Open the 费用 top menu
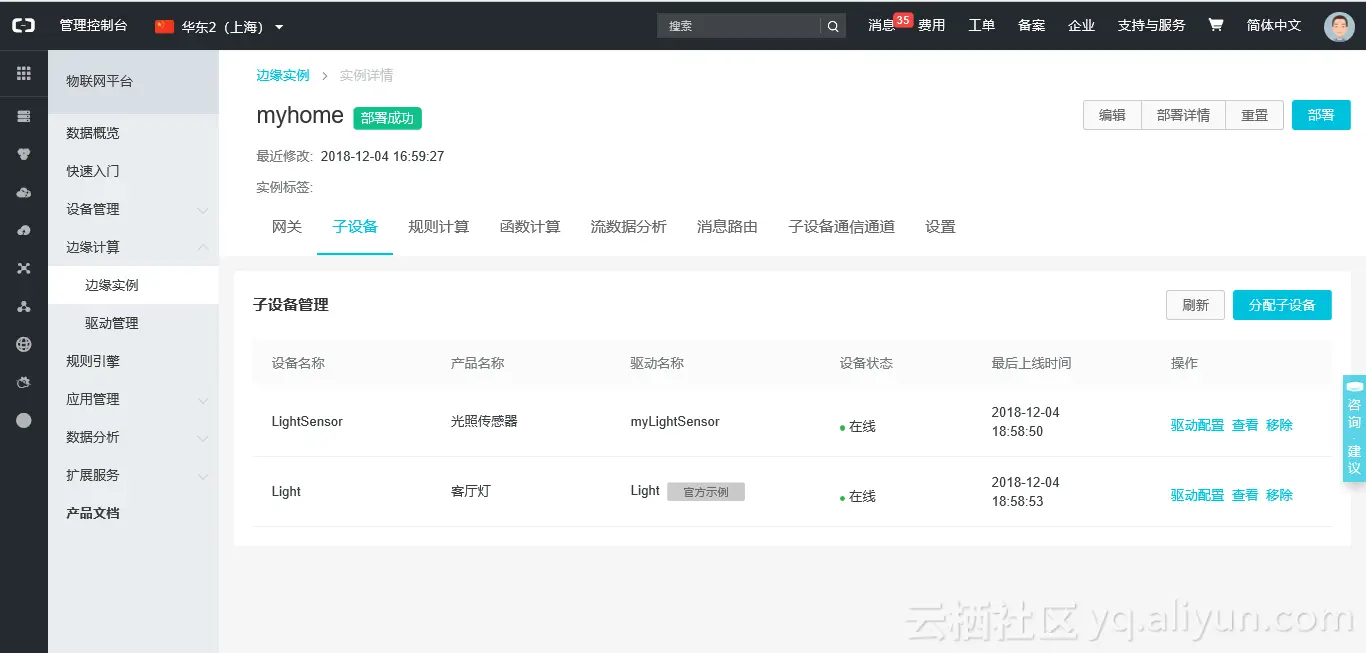This screenshot has width=1366, height=653. click(932, 26)
